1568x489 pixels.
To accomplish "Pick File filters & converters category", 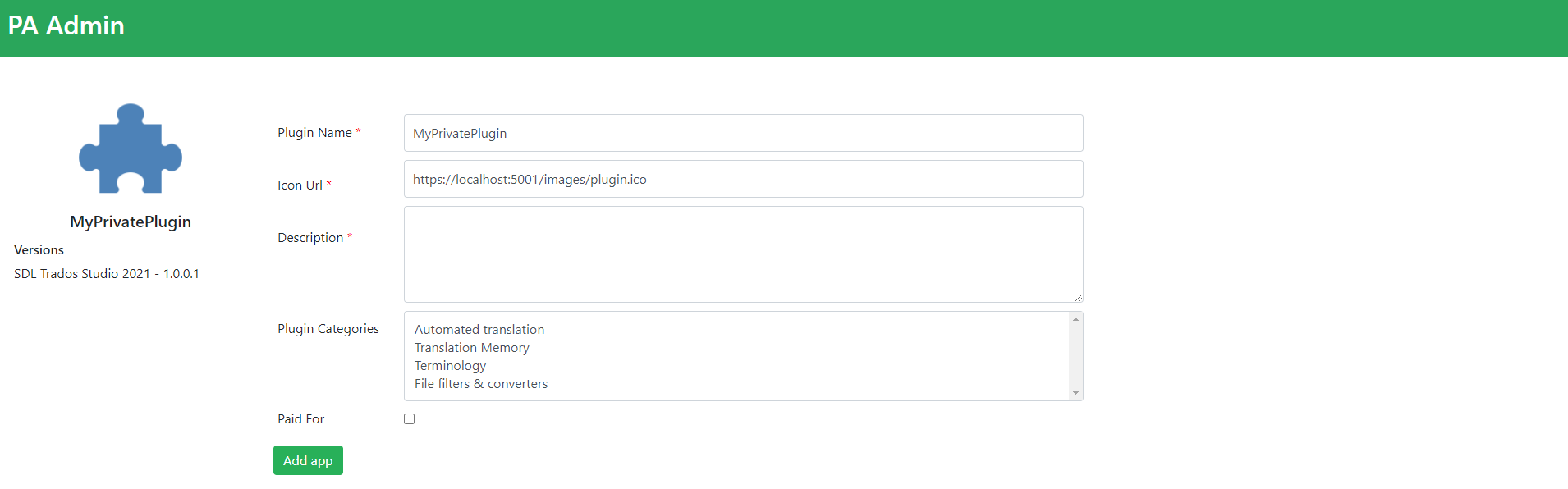I will (481, 383).
